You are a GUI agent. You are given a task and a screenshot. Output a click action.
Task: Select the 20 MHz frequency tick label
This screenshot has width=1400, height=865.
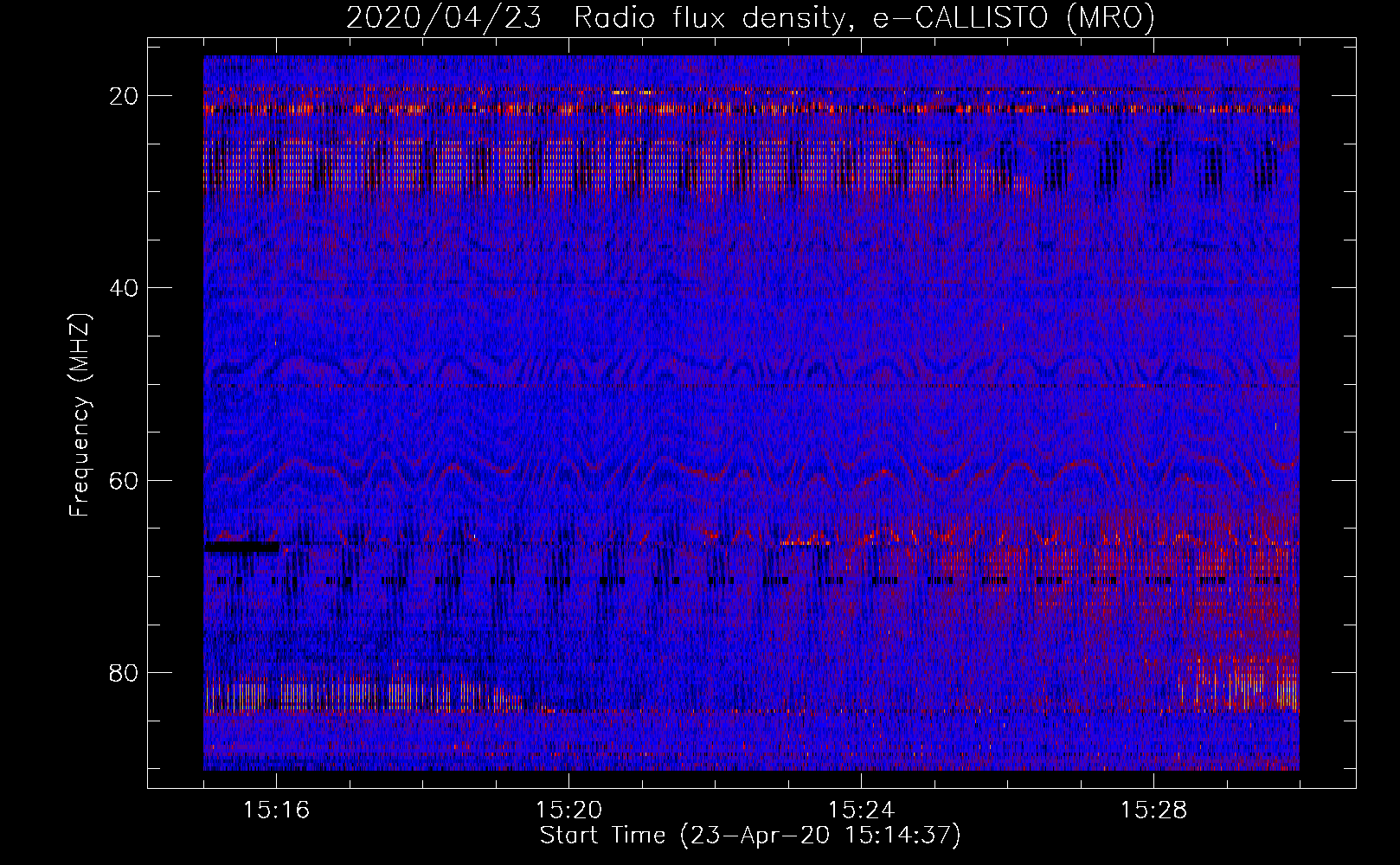(125, 96)
